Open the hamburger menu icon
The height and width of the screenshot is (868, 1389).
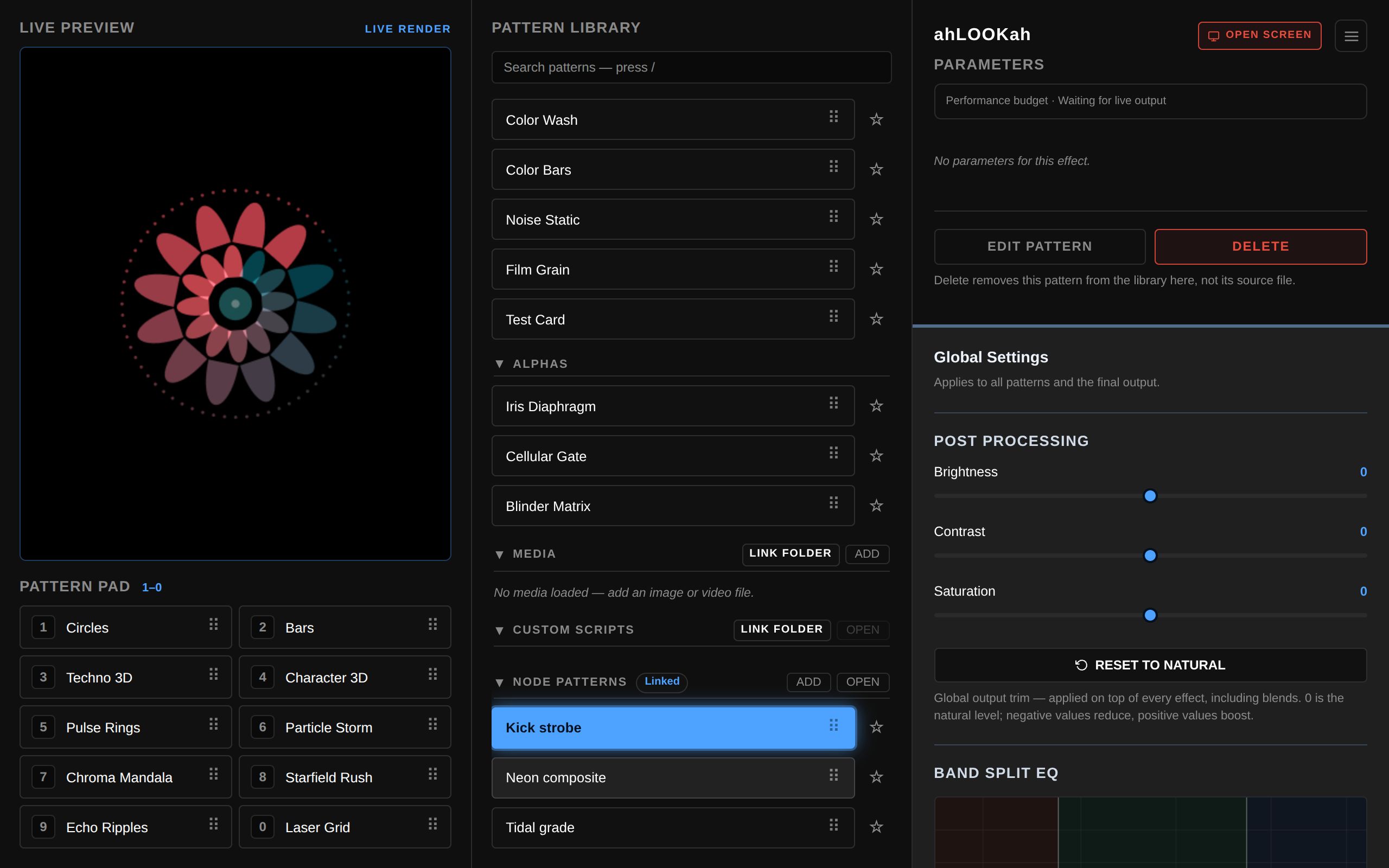(x=1350, y=36)
